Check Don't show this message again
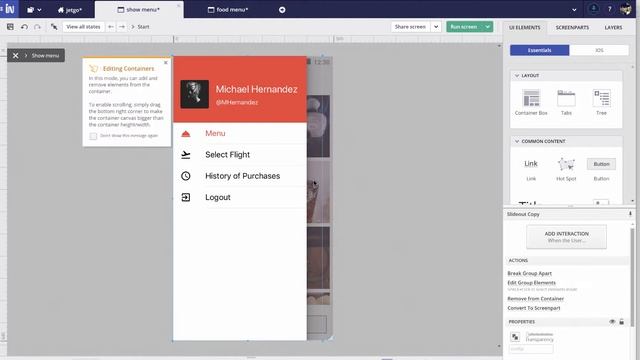Image resolution: width=640 pixels, height=360 pixels. [x=93, y=136]
